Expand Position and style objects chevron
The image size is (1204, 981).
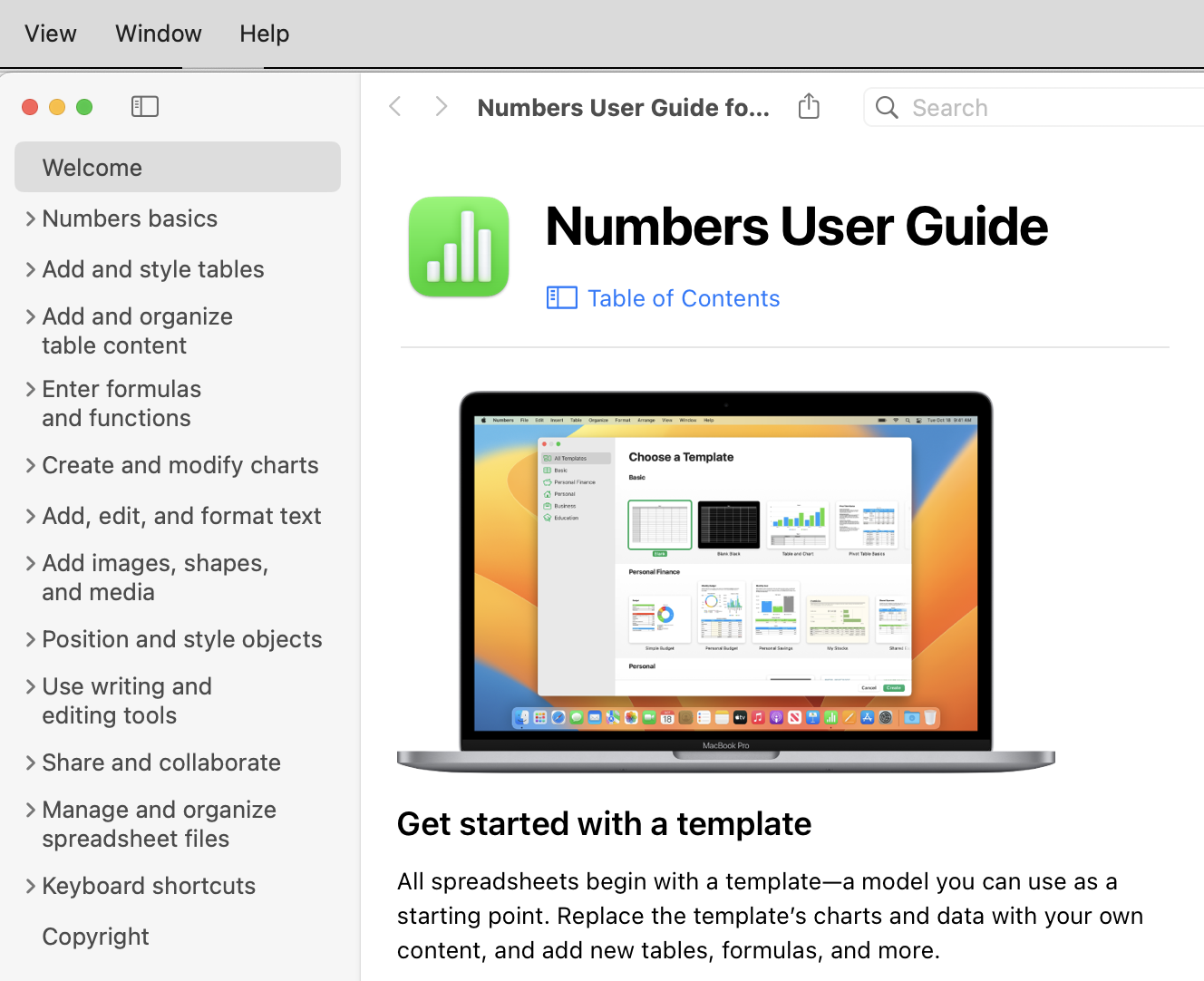(31, 639)
